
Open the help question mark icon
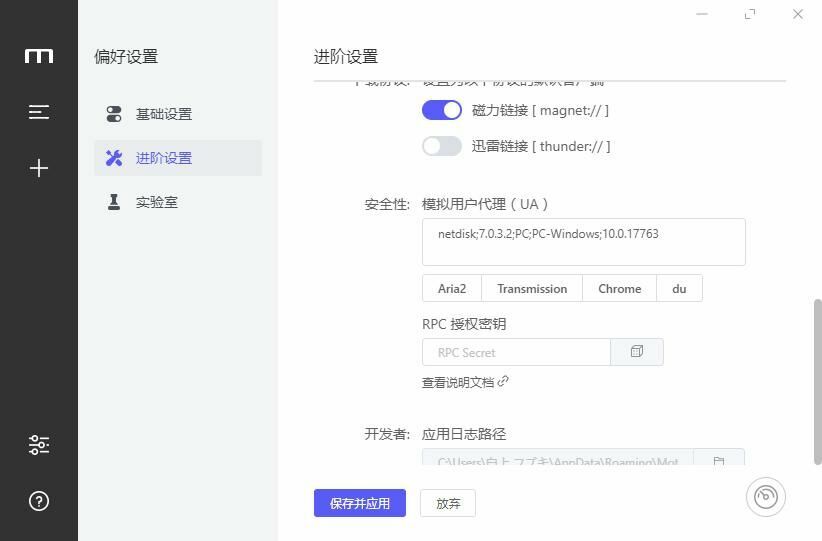pos(39,501)
